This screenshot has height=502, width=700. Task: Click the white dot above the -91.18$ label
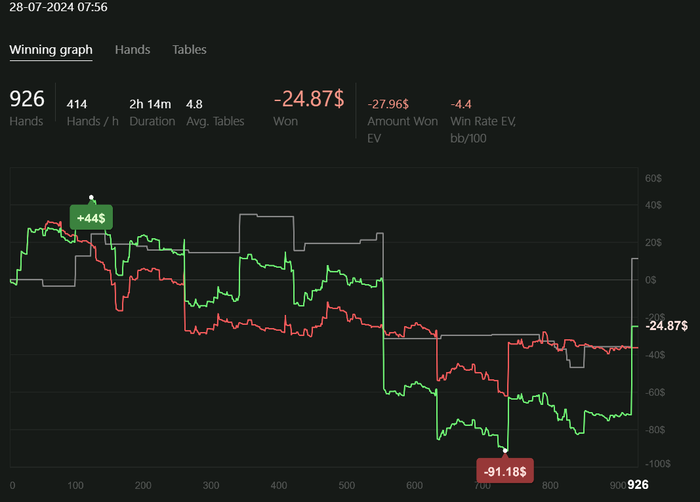point(506,451)
